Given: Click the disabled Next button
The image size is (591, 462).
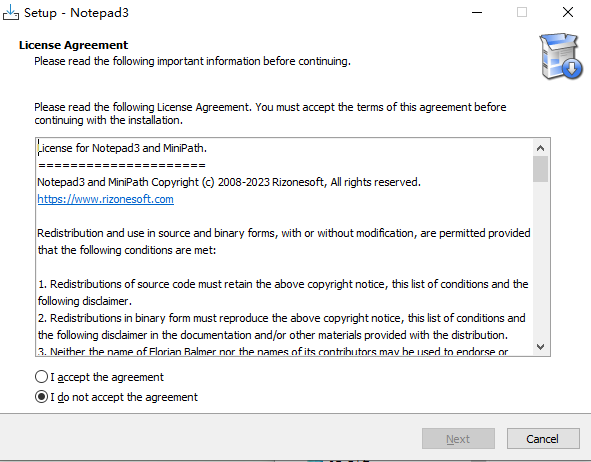Looking at the screenshot, I should point(458,439).
